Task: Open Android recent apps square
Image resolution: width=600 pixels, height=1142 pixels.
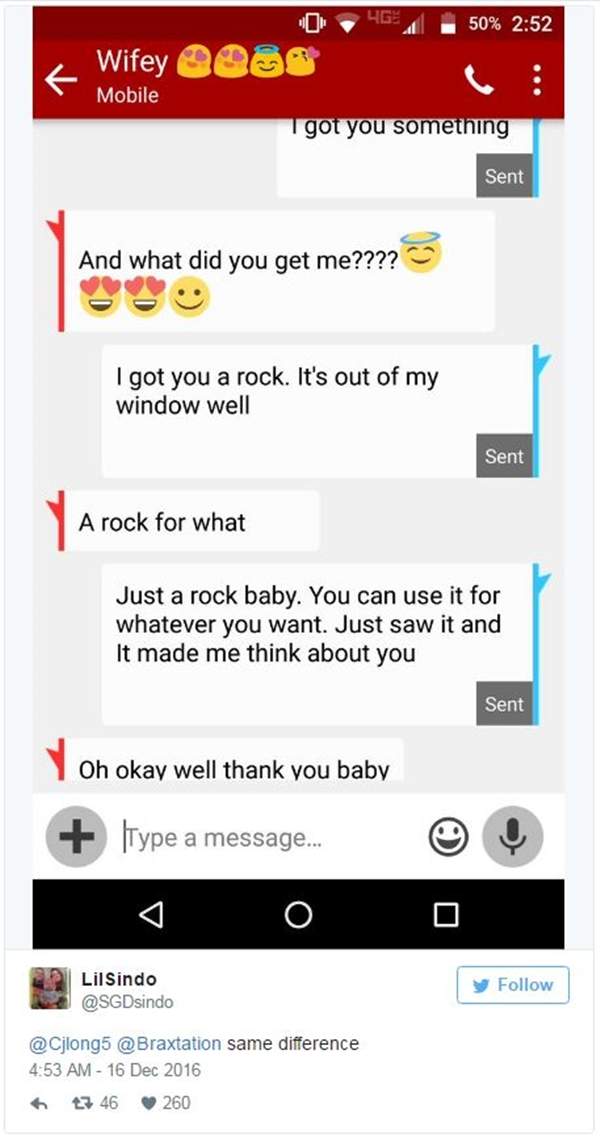Action: pyautogui.click(x=446, y=914)
